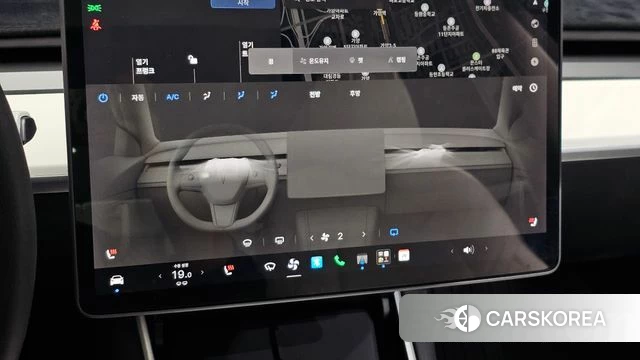Open vehicle controls car icon
This screenshot has width=640, height=360.
pyautogui.click(x=117, y=280)
